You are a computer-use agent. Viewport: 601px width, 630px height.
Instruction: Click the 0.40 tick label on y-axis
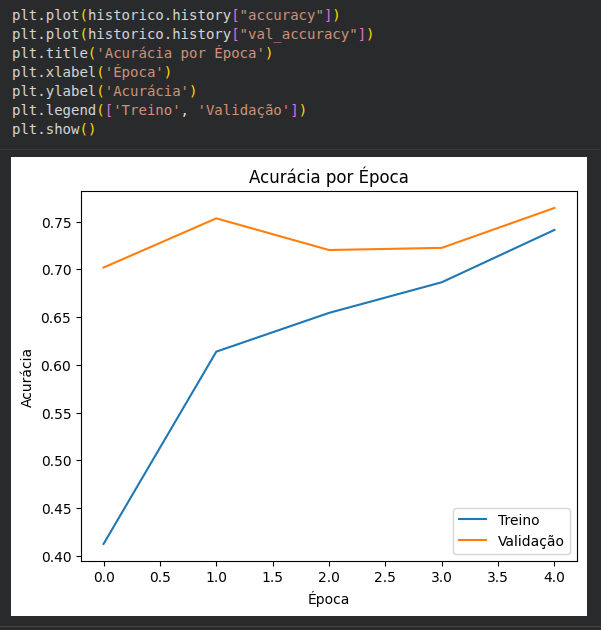tap(56, 556)
